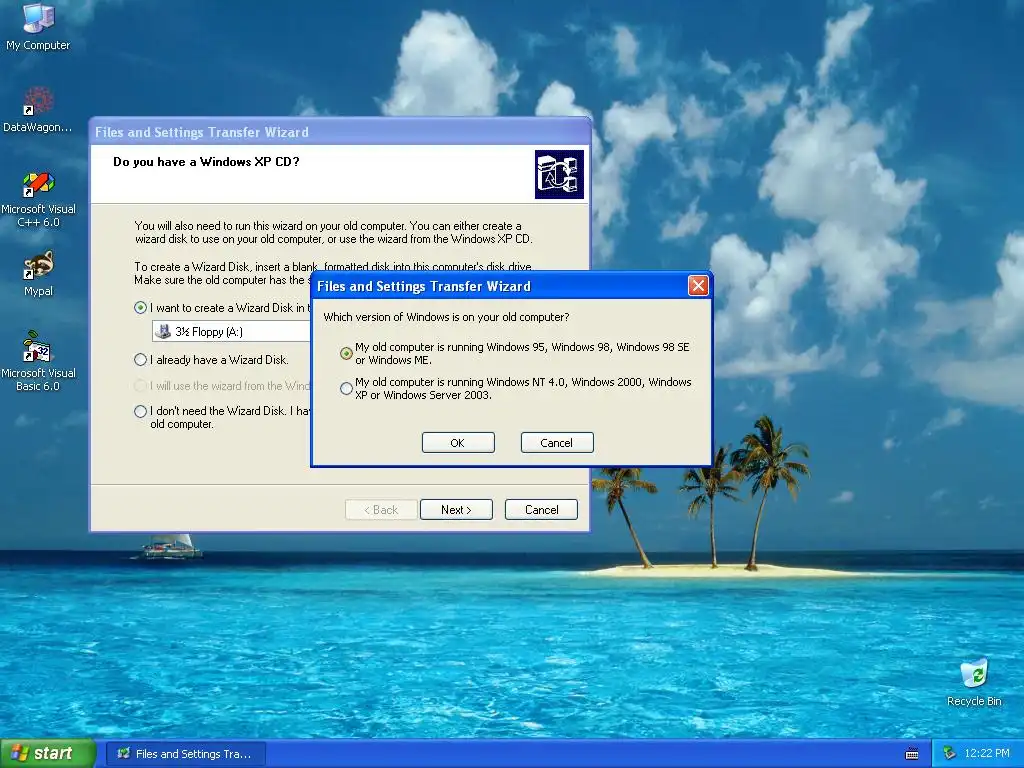Viewport: 1024px width, 768px height.
Task: Close the version dialog with X
Action: 698,286
